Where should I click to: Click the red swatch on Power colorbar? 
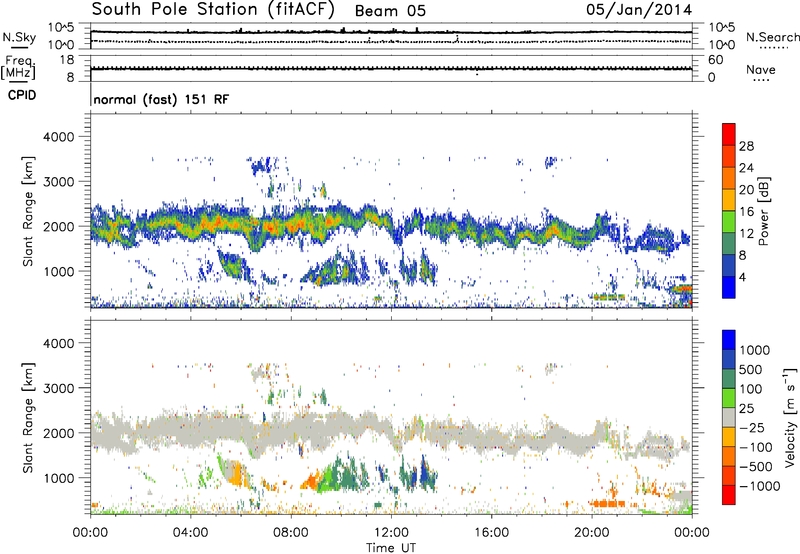point(729,134)
